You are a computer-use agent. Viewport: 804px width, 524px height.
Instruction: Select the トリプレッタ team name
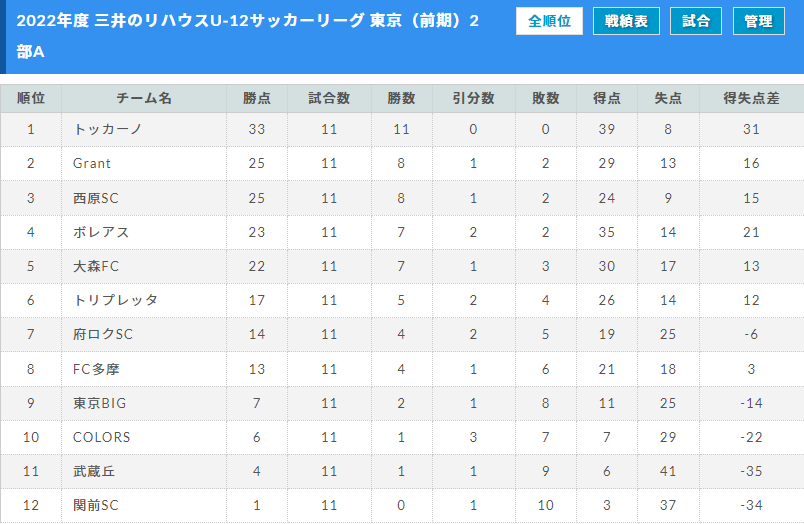pos(115,300)
